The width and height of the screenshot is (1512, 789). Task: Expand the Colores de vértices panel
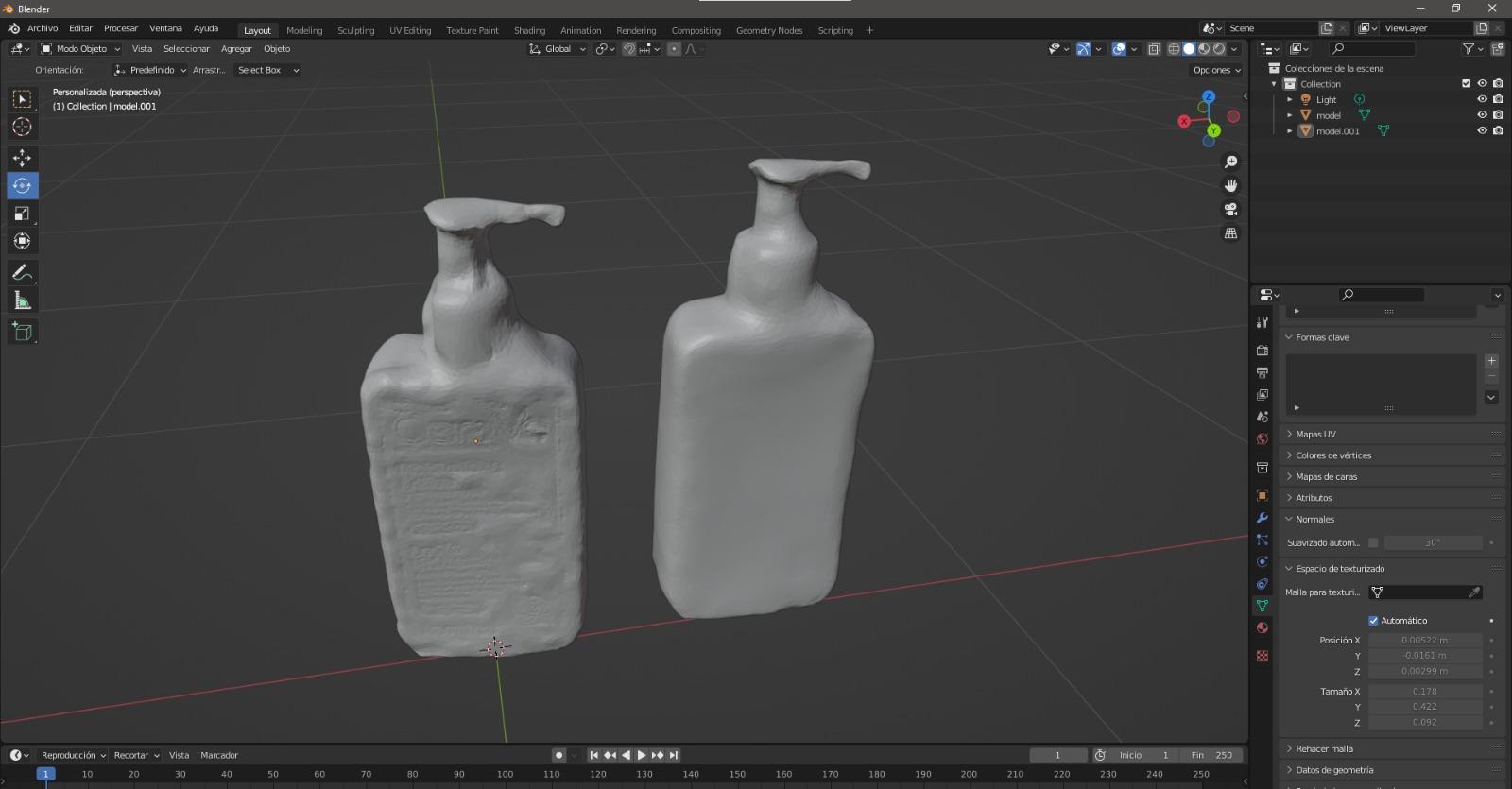point(1391,455)
